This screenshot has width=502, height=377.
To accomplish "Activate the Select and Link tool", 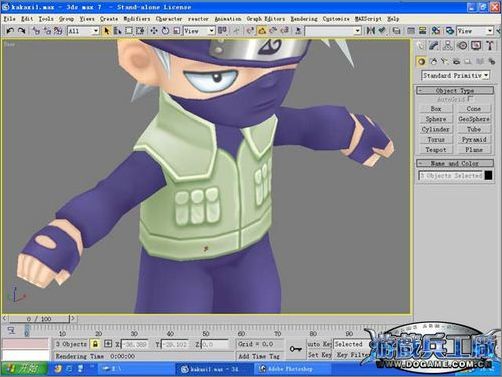I will pyautogui.click(x=36, y=31).
